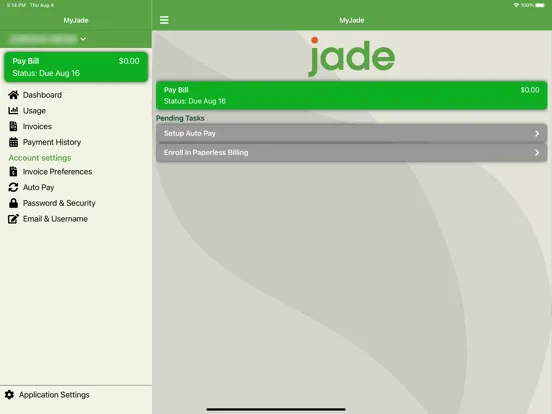The height and width of the screenshot is (414, 552).
Task: Open Enroll in Paperless Billing chevron arrow
Action: tap(537, 152)
